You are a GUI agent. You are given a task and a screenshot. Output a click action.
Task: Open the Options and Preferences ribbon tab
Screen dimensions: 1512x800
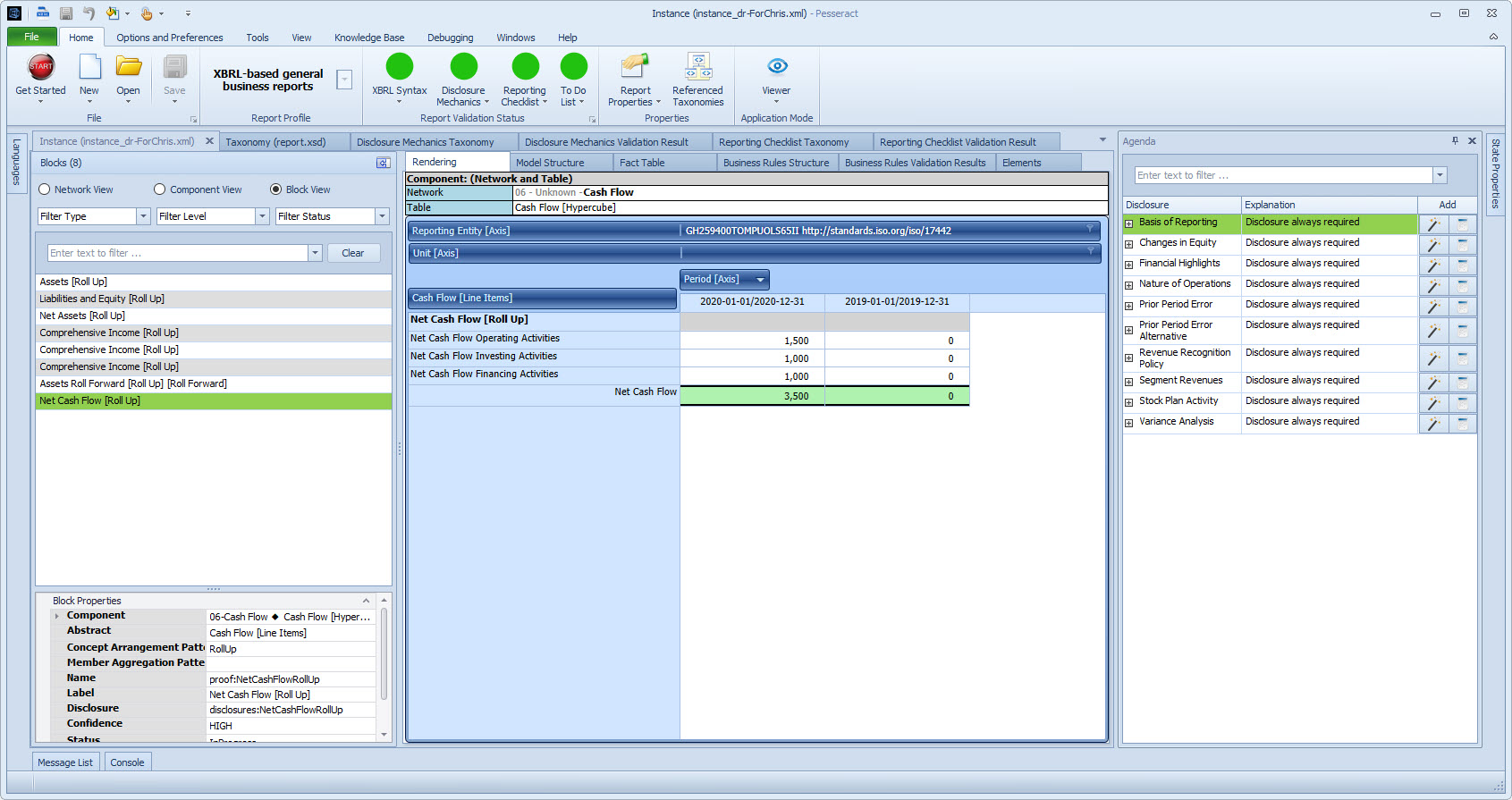point(170,38)
